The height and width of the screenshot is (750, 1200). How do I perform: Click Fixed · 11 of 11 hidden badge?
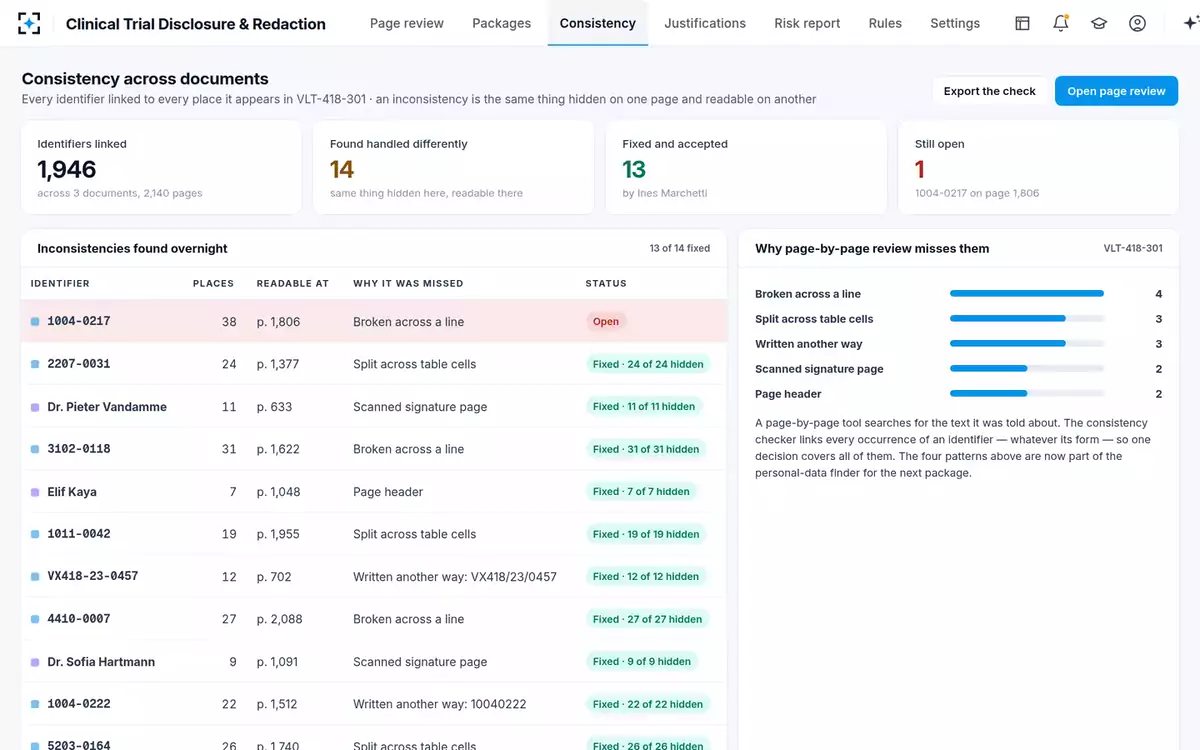point(644,407)
